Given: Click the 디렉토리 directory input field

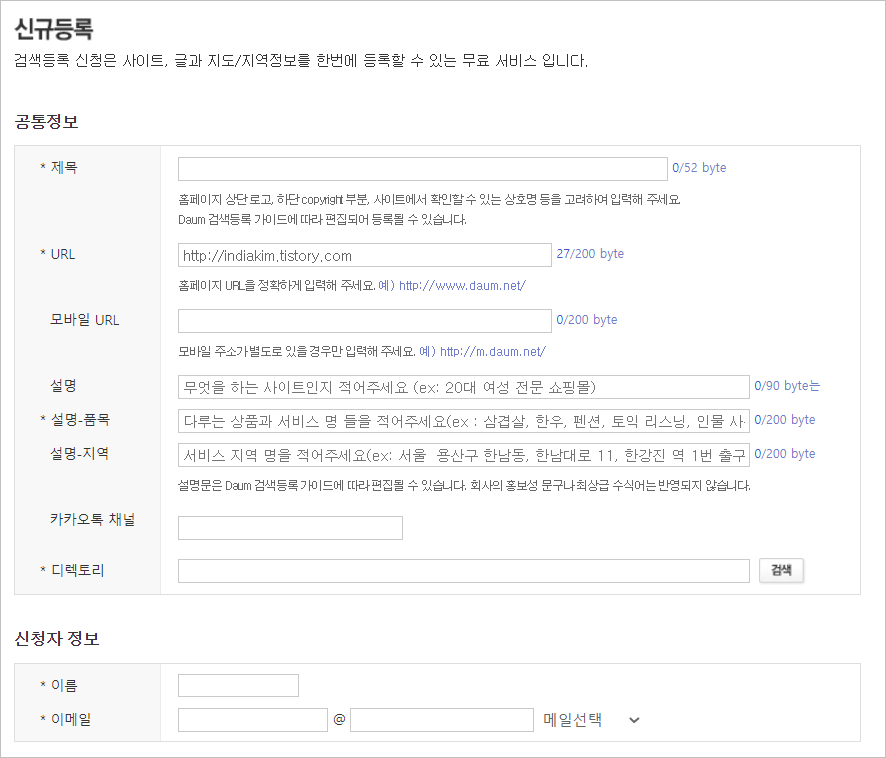Looking at the screenshot, I should (x=463, y=571).
